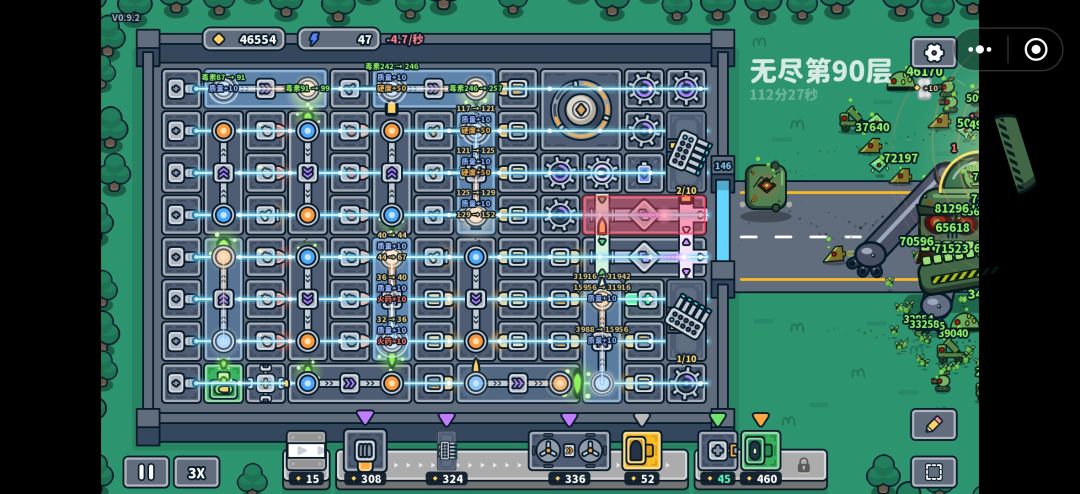This screenshot has width=1080, height=494.
Task: Click the 3988→15956 damage label
Action: pyautogui.click(x=602, y=330)
